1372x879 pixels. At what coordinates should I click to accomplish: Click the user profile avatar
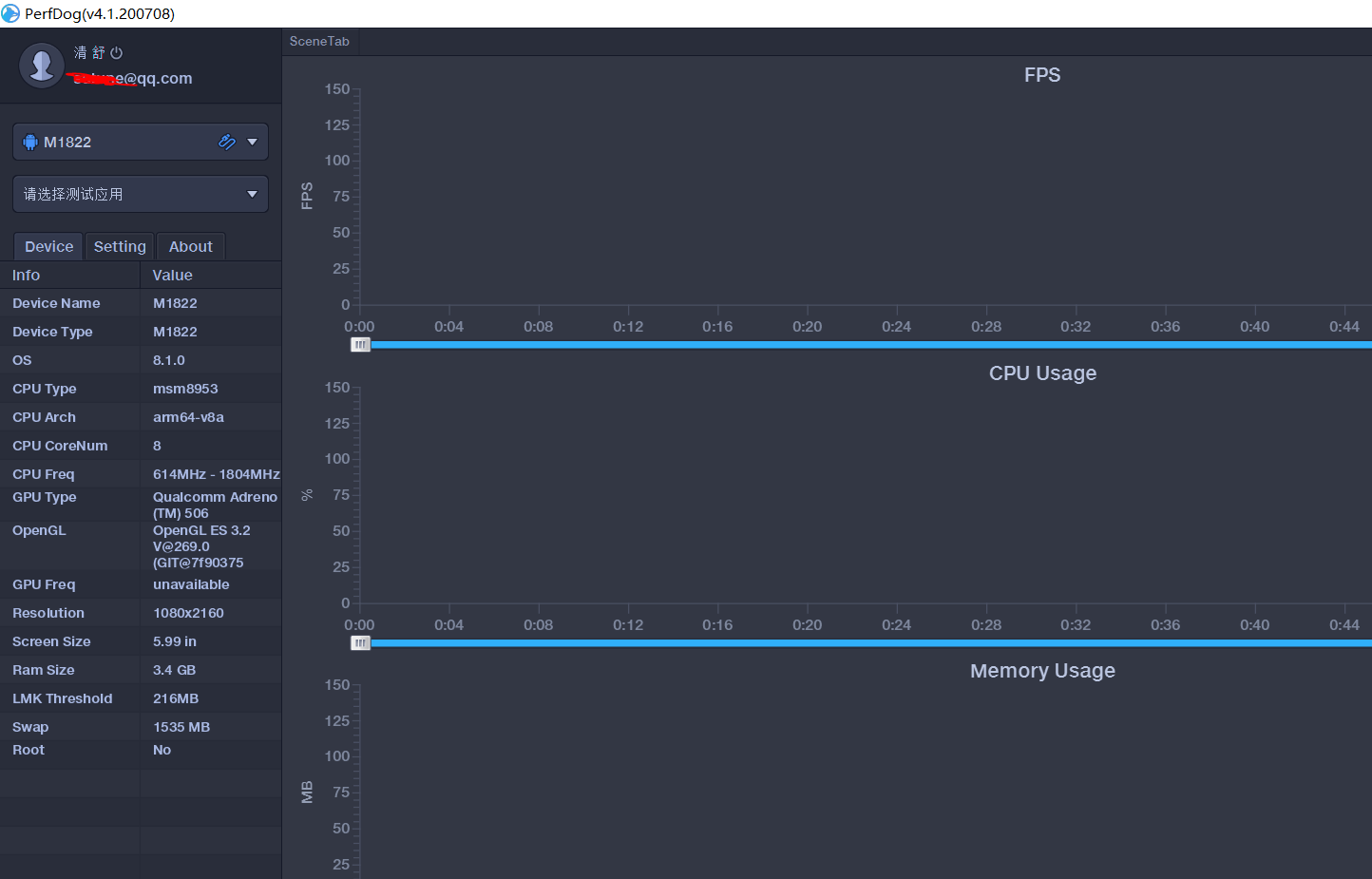coord(41,66)
